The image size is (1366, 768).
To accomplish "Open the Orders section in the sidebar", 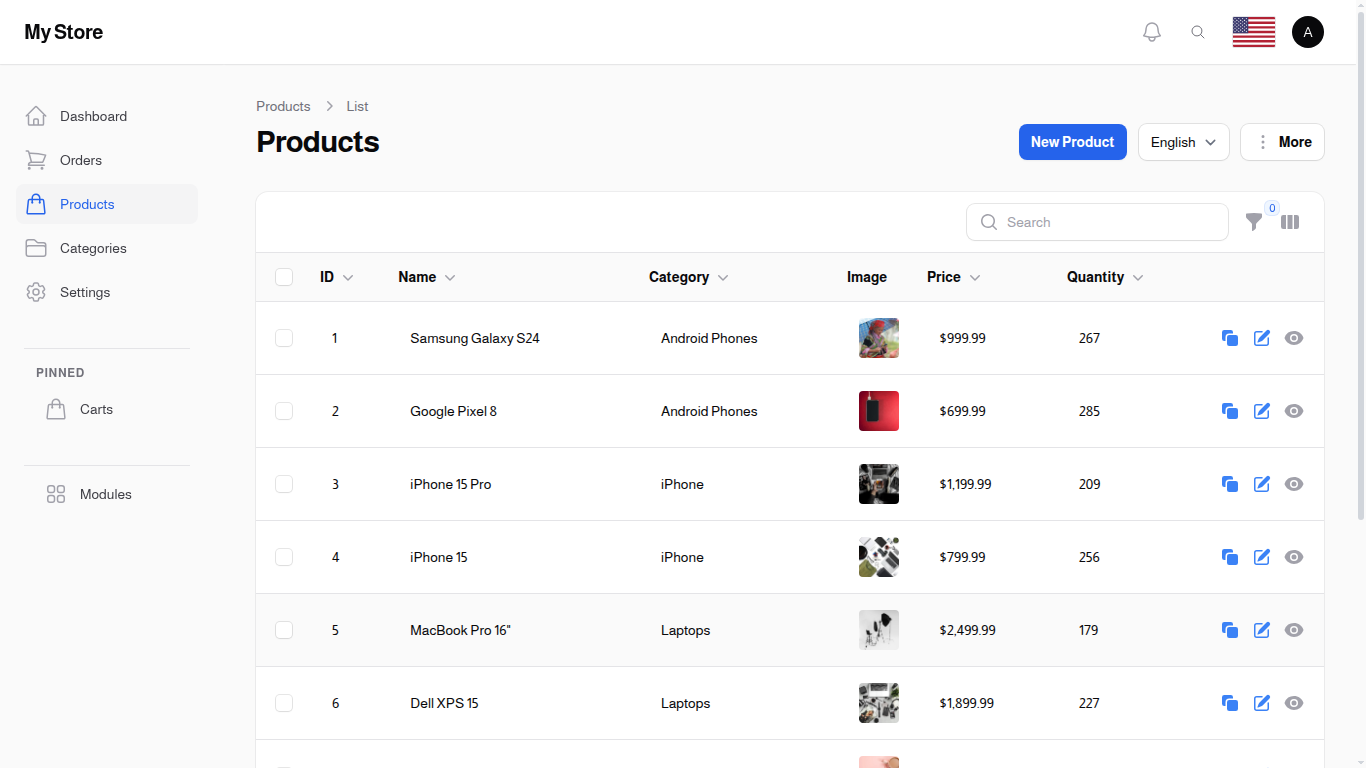I will [80, 160].
